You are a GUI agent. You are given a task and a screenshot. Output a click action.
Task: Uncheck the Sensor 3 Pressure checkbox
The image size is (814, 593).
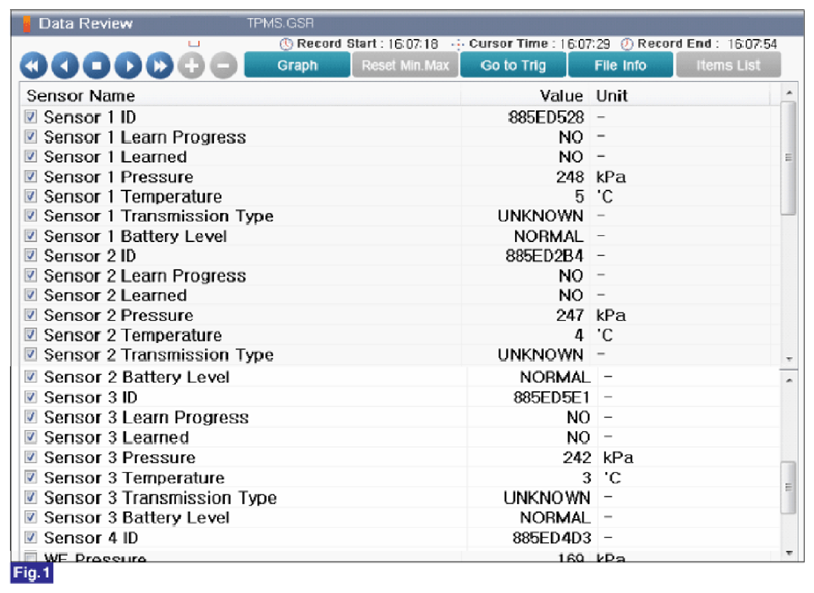click(31, 457)
